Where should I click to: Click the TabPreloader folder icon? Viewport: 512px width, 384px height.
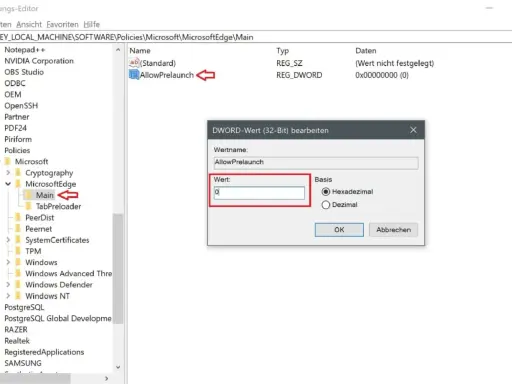click(x=28, y=206)
